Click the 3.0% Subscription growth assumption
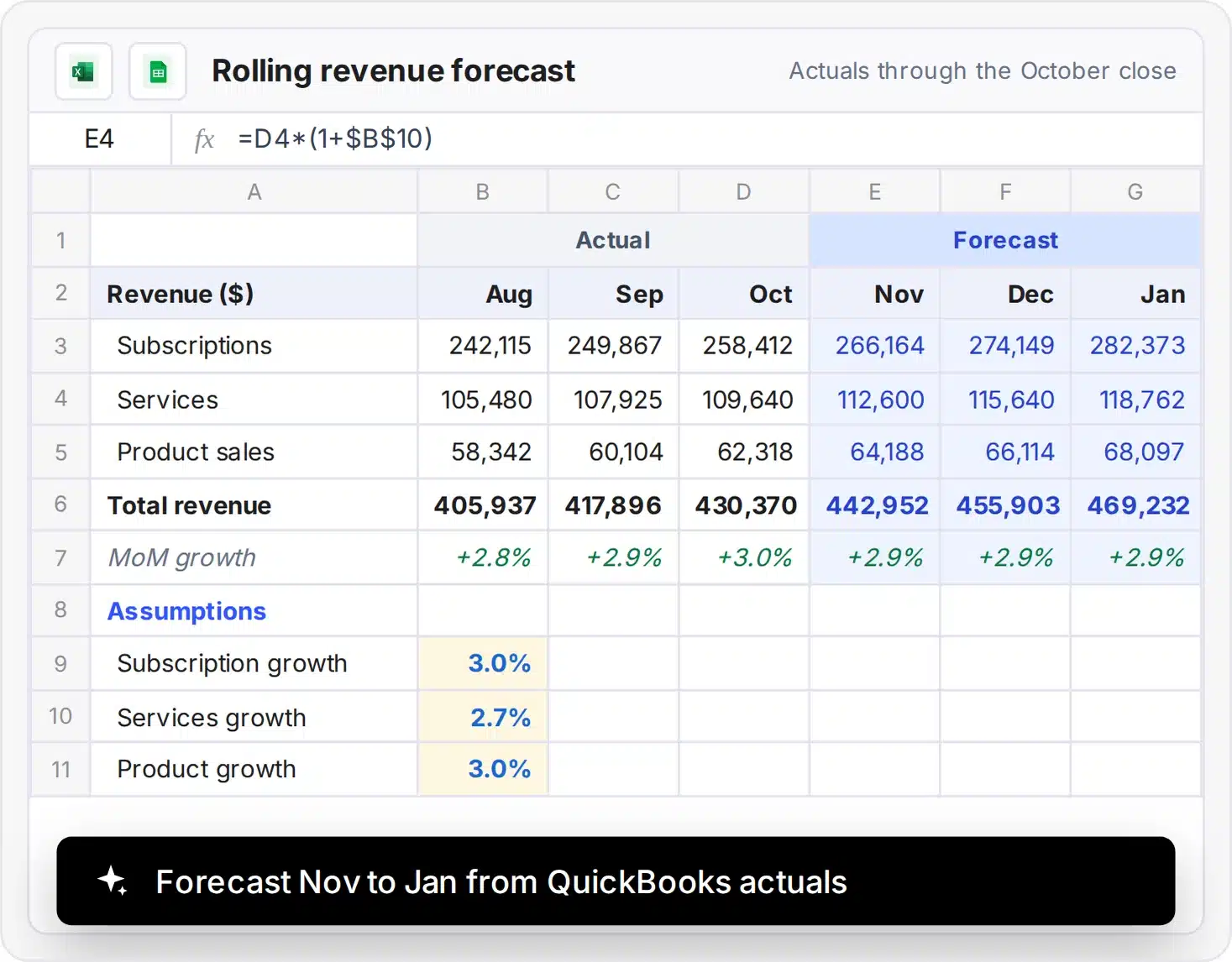The height and width of the screenshot is (962, 1232). point(482,663)
